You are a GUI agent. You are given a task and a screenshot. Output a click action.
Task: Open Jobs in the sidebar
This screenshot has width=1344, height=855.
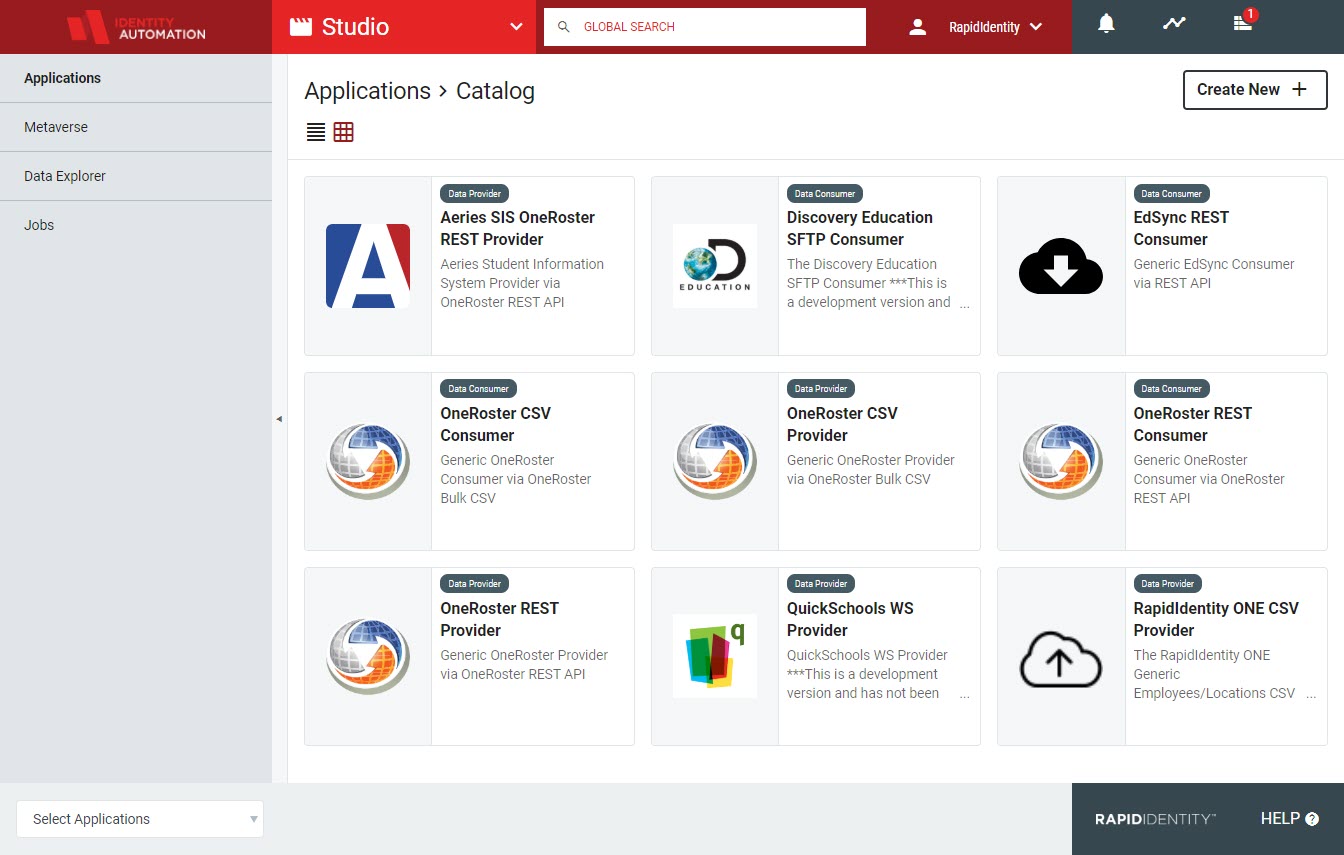136,225
